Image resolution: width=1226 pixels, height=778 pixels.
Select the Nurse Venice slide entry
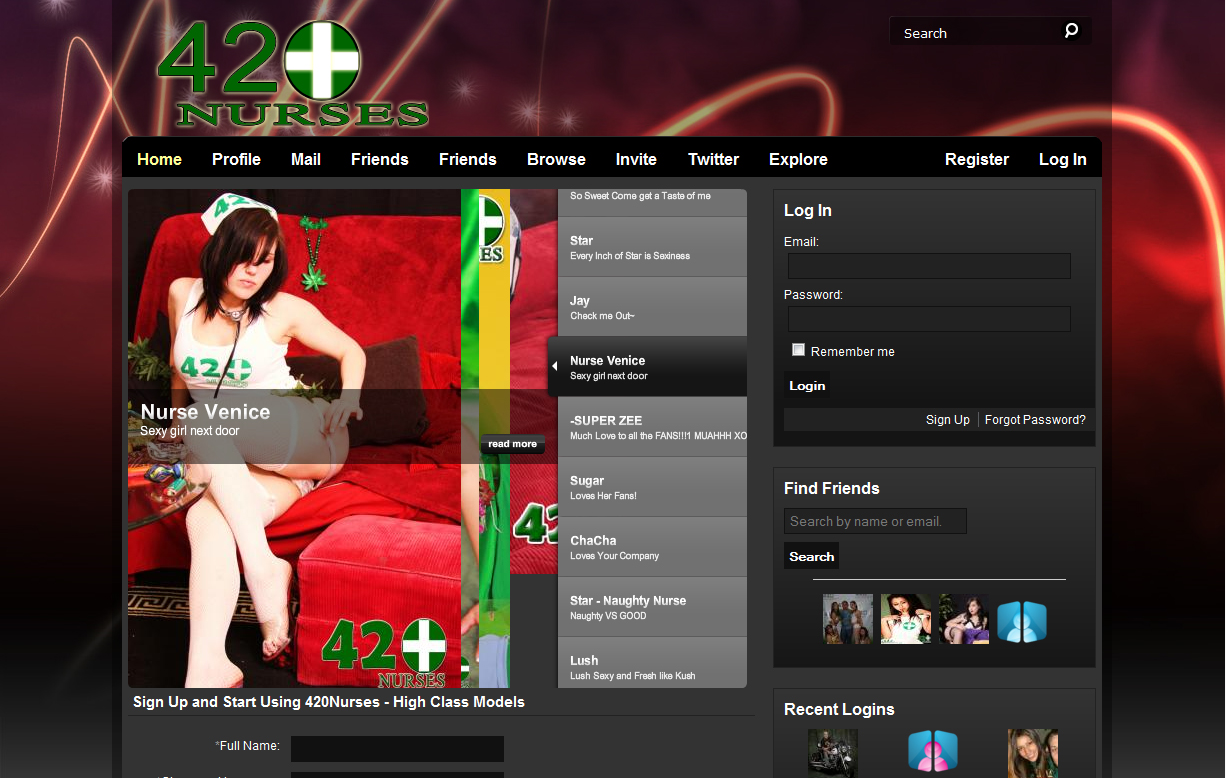tap(647, 367)
